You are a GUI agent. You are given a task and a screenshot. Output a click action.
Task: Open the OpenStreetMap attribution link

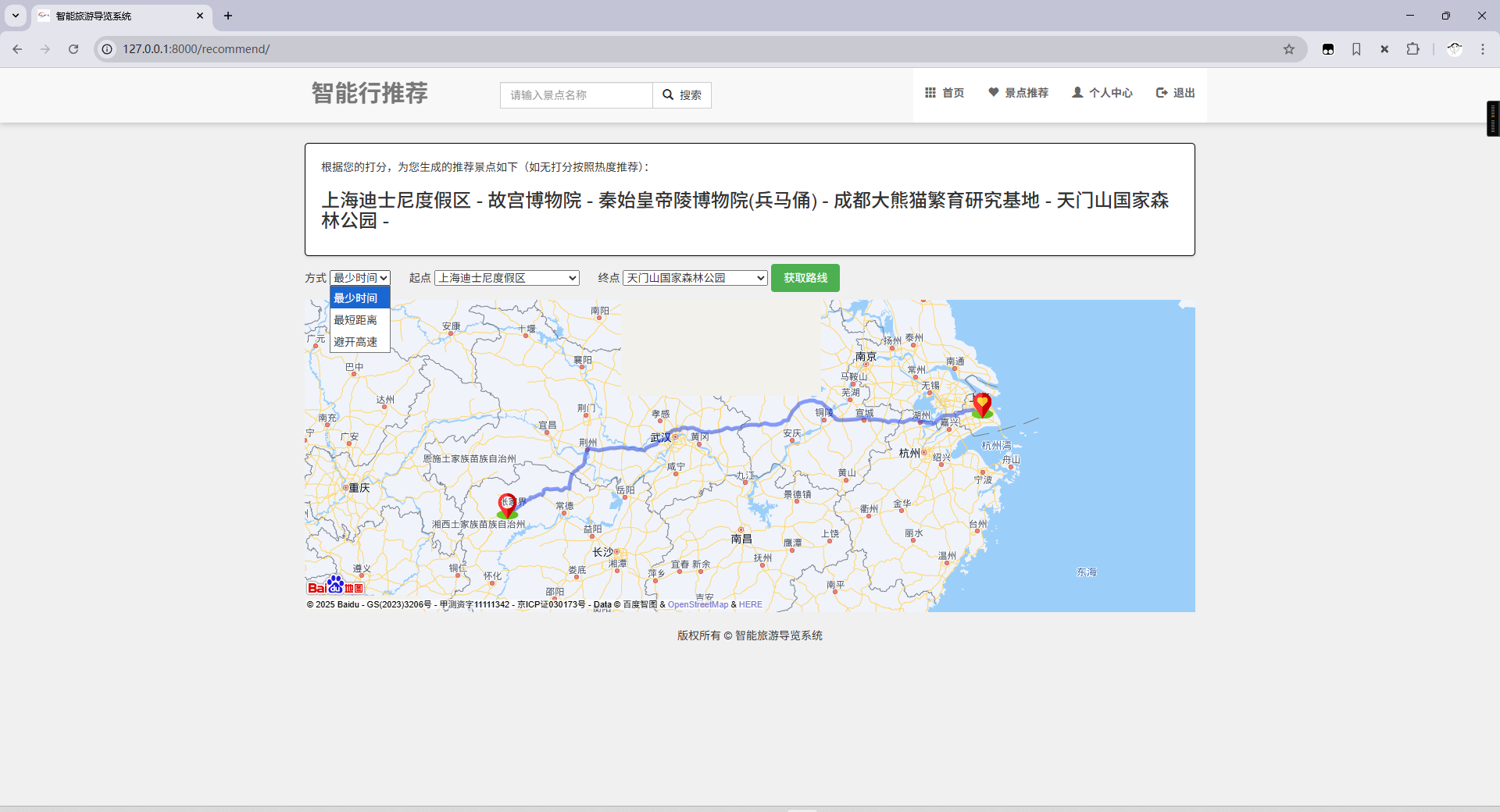pyautogui.click(x=698, y=604)
